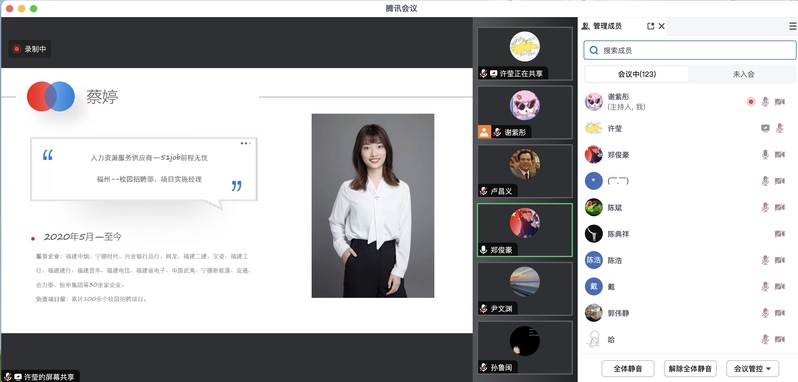This screenshot has width=798, height=382.
Task: Click screen share icon next to 许莹
Action: tap(765, 128)
